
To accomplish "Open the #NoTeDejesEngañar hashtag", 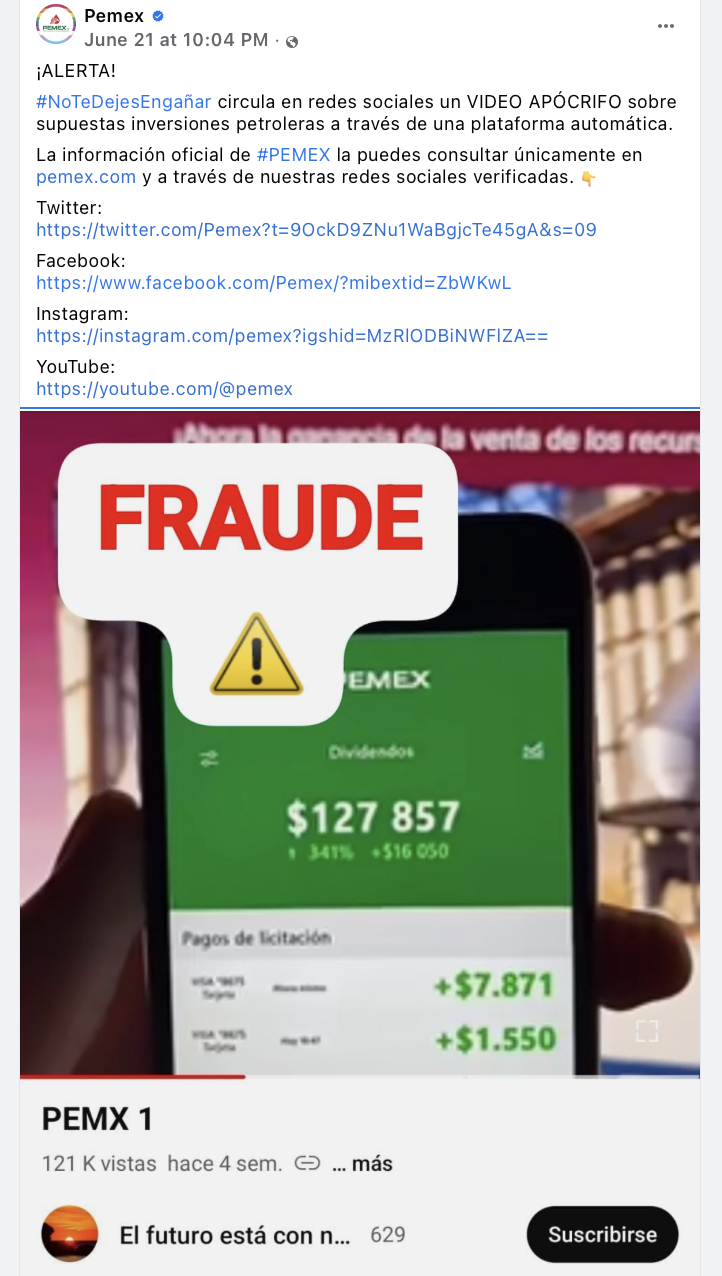I will point(124,103).
